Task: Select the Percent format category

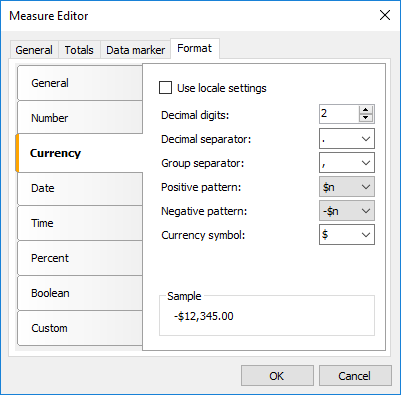Action: click(x=80, y=258)
